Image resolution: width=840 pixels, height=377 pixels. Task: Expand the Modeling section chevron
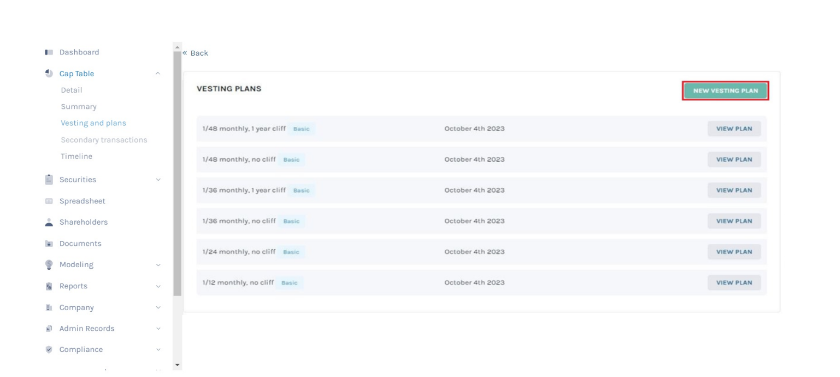click(158, 265)
